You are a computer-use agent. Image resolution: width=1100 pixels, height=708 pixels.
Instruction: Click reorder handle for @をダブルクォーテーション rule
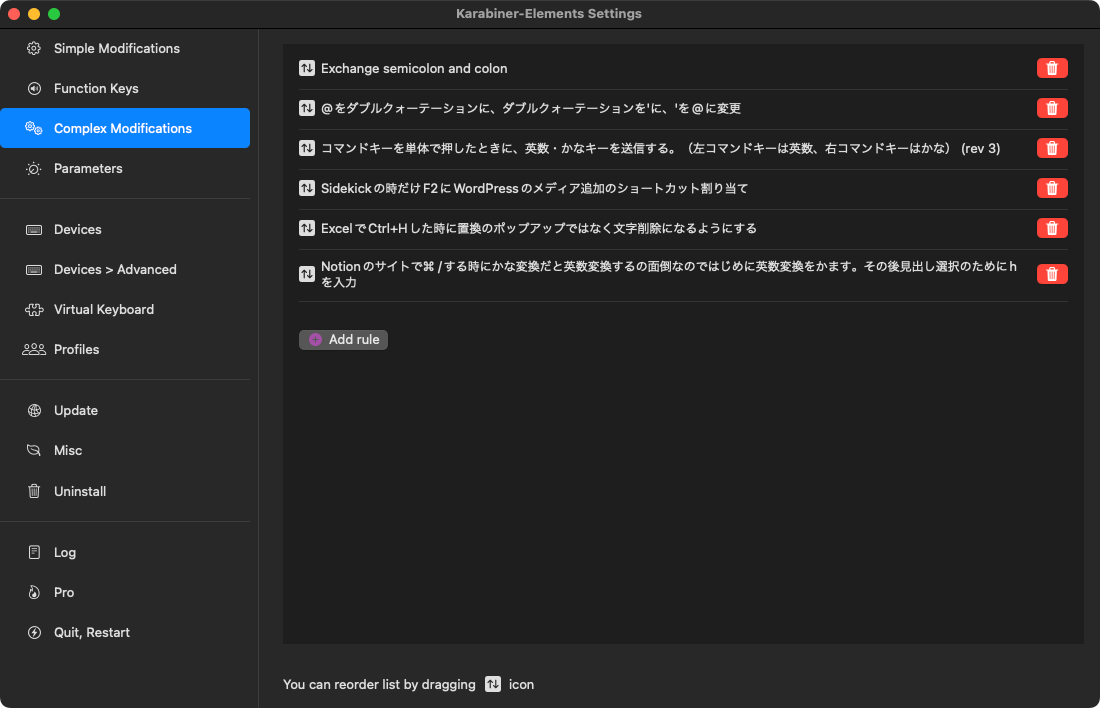pos(307,108)
